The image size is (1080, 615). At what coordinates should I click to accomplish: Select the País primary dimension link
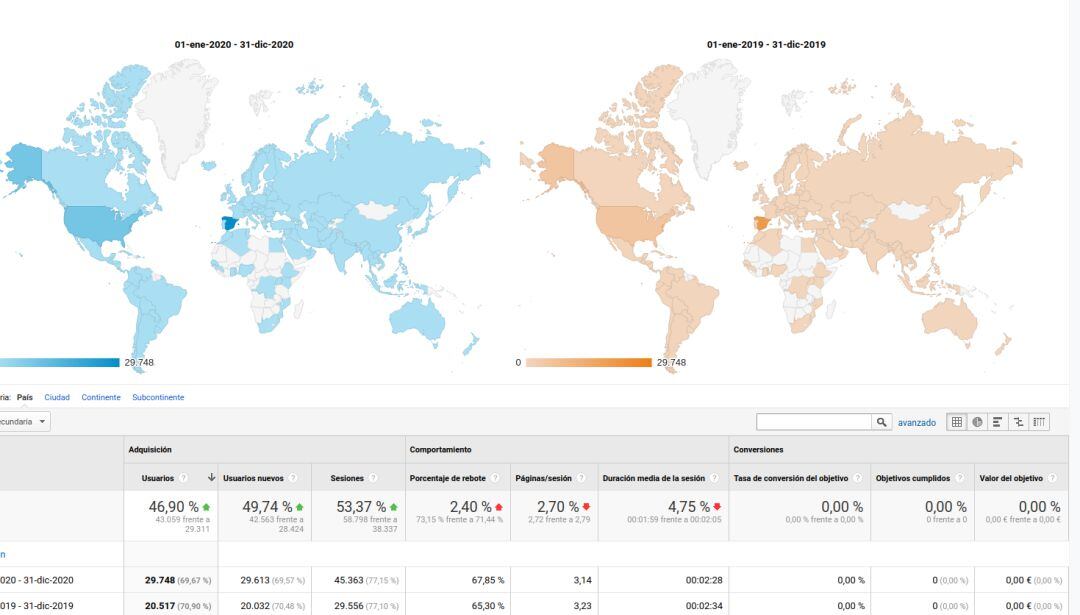pyautogui.click(x=24, y=397)
